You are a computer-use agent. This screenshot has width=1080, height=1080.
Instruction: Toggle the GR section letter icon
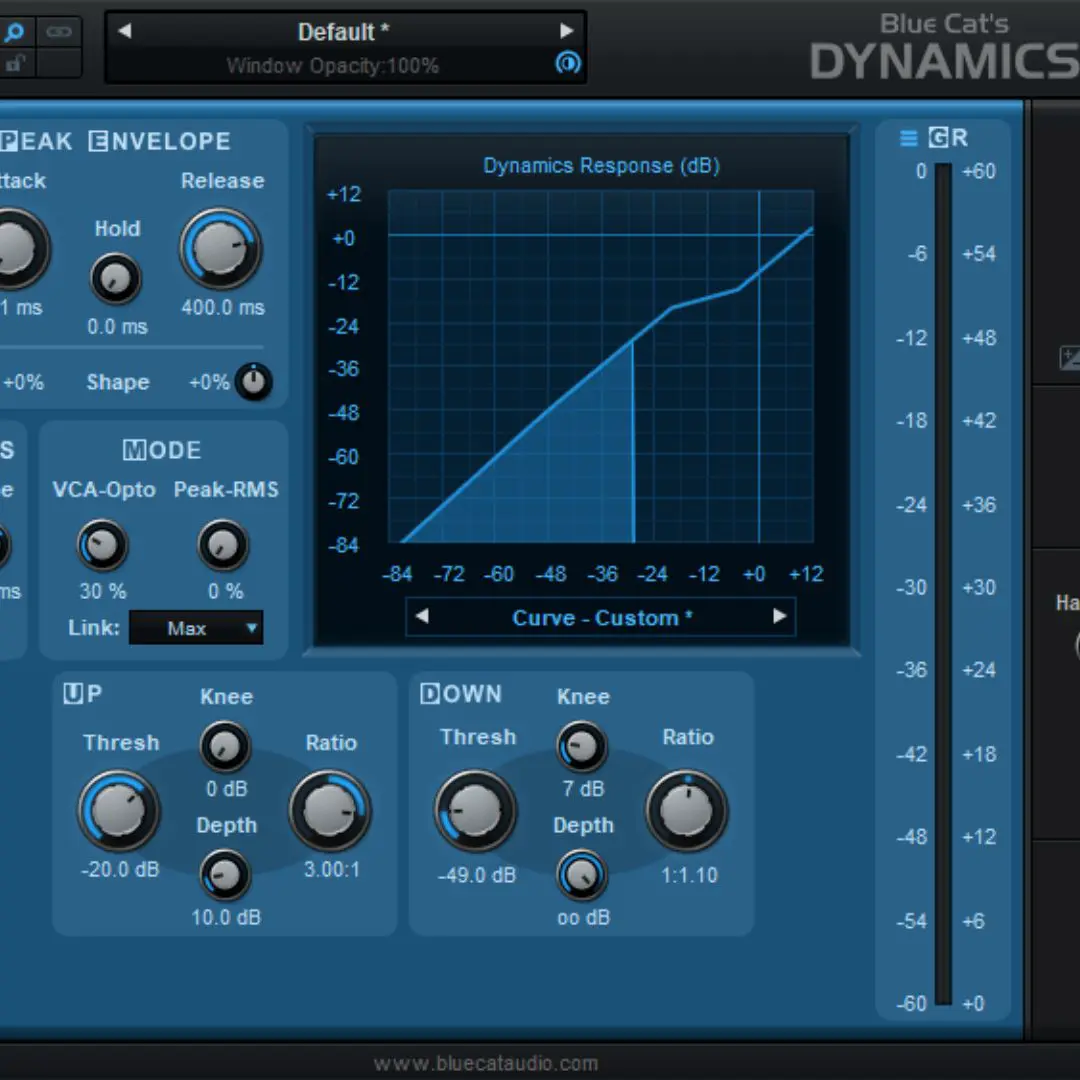coord(938,138)
